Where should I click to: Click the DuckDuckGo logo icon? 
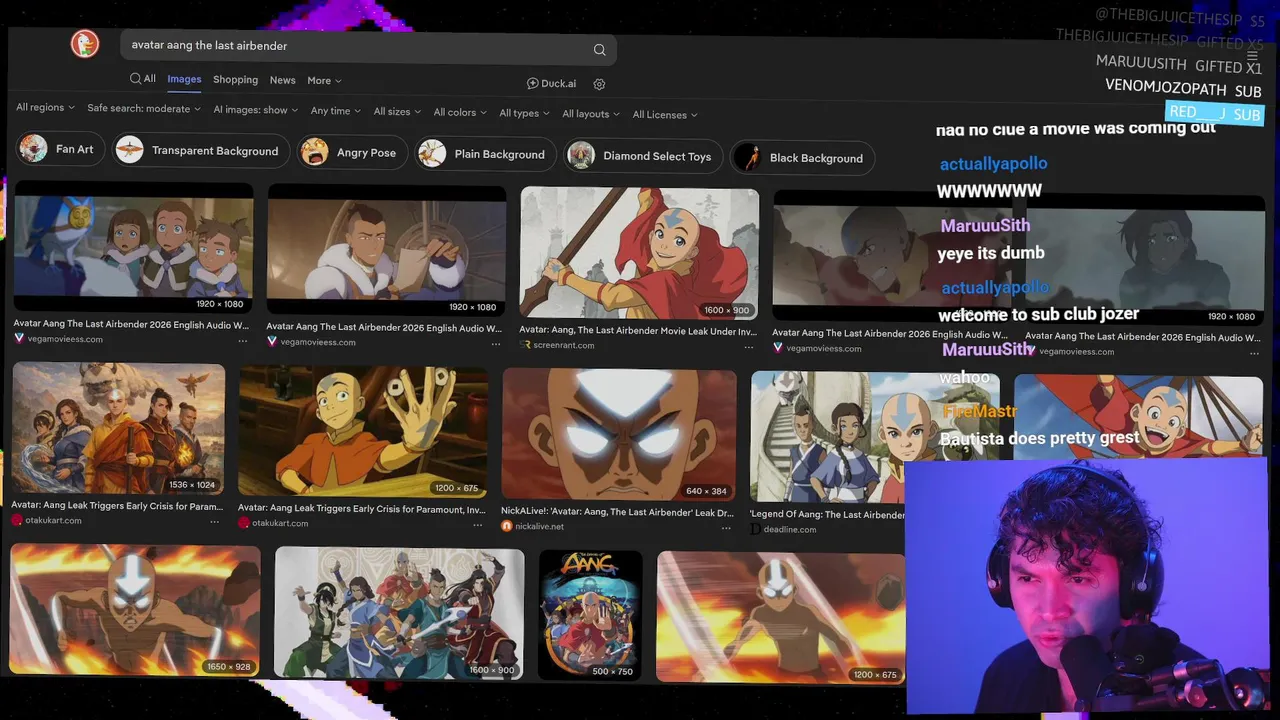pos(85,44)
